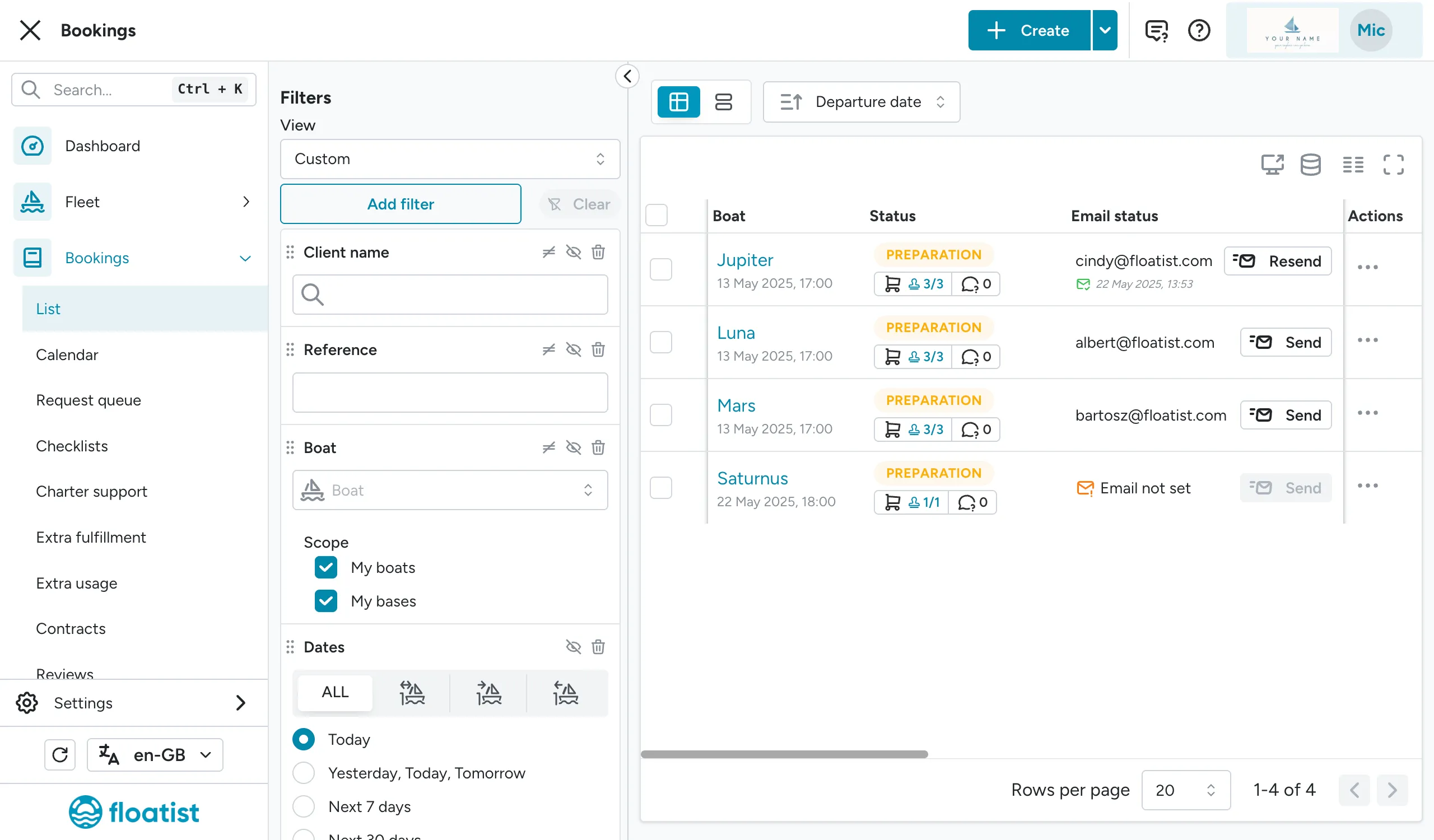Image resolution: width=1434 pixels, height=840 pixels.
Task: Click the Add filter button
Action: pyautogui.click(x=401, y=204)
